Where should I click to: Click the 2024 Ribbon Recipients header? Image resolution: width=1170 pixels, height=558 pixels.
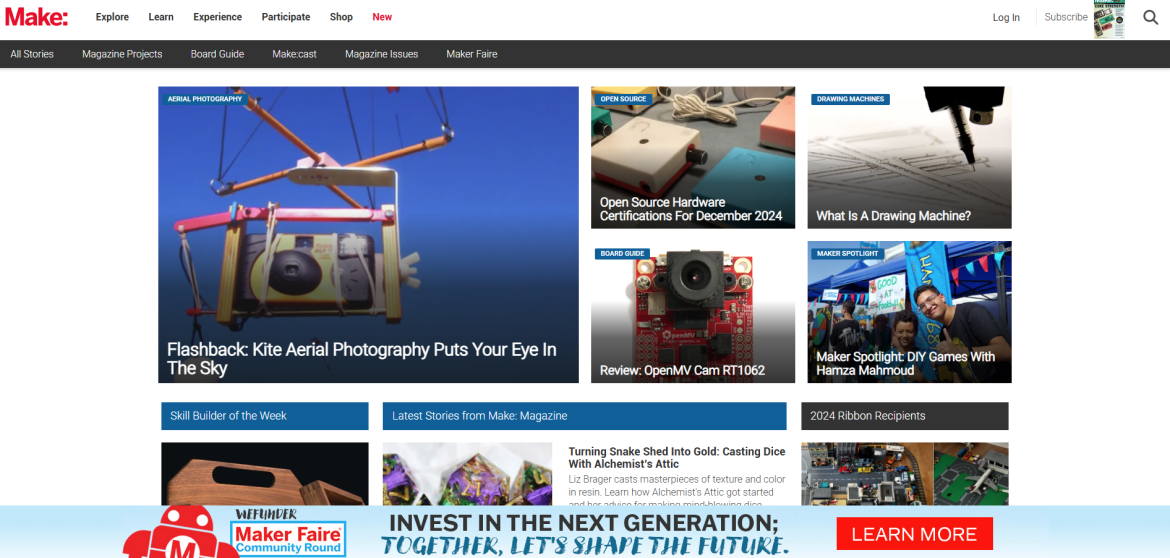904,416
